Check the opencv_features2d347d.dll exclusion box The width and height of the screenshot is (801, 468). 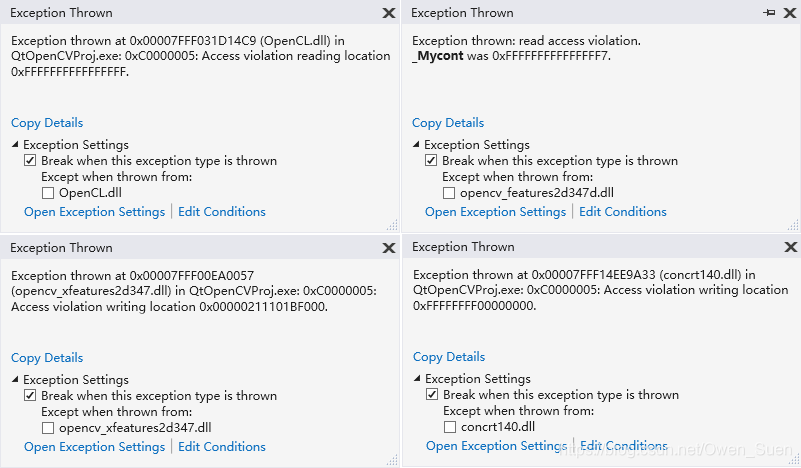tap(449, 193)
